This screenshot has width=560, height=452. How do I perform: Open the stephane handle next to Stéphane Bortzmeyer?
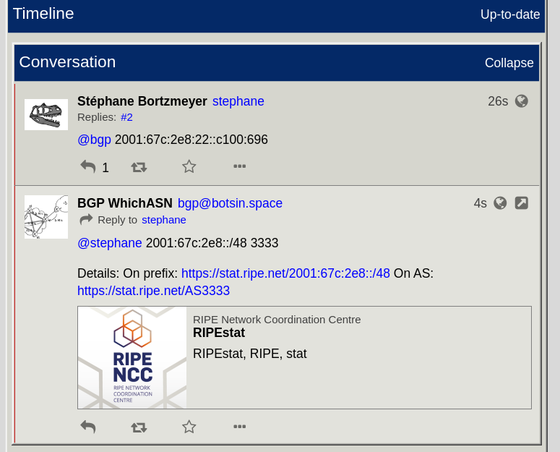coord(238,101)
